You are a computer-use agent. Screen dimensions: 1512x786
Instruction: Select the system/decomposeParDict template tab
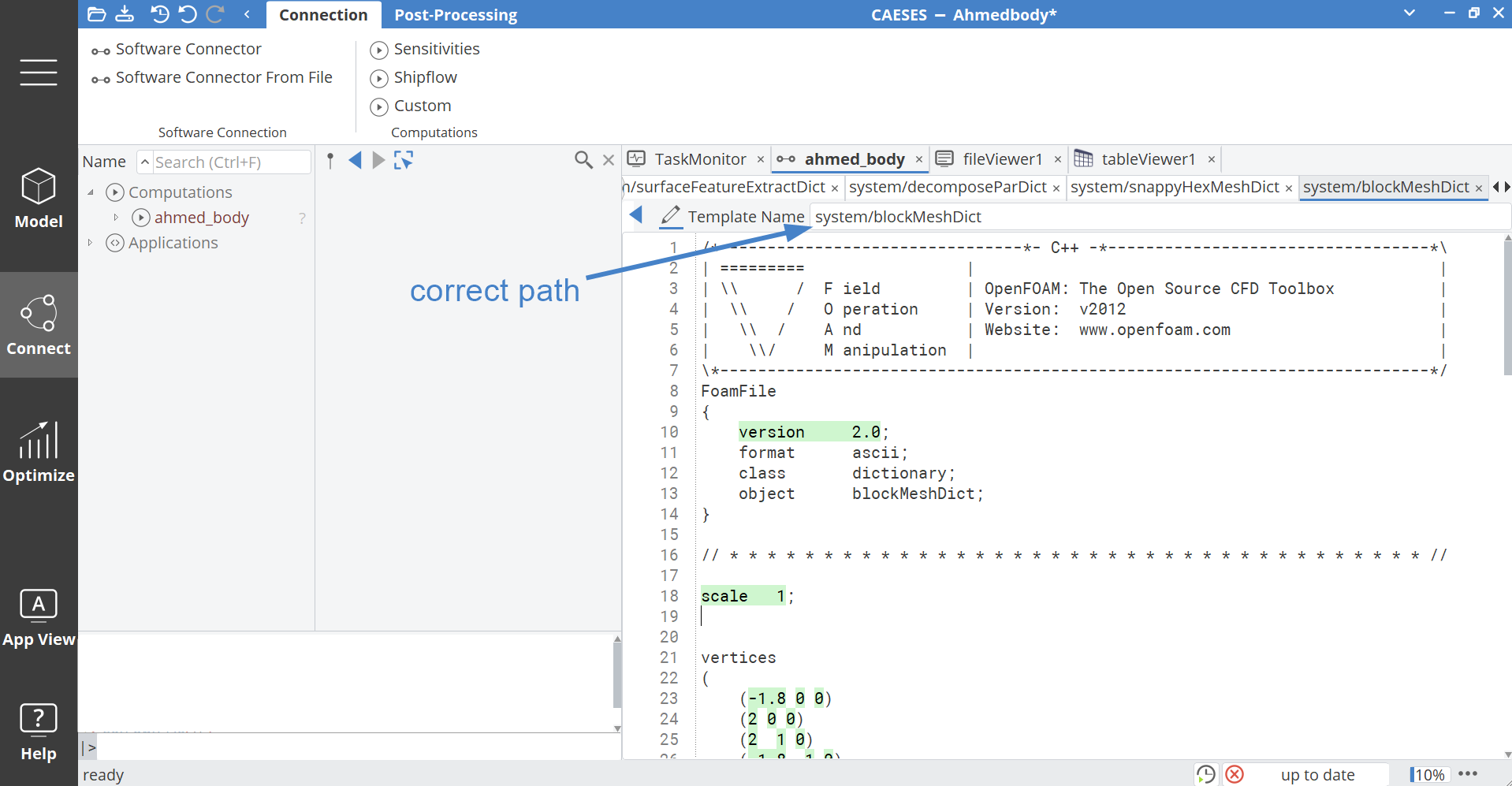(948, 187)
